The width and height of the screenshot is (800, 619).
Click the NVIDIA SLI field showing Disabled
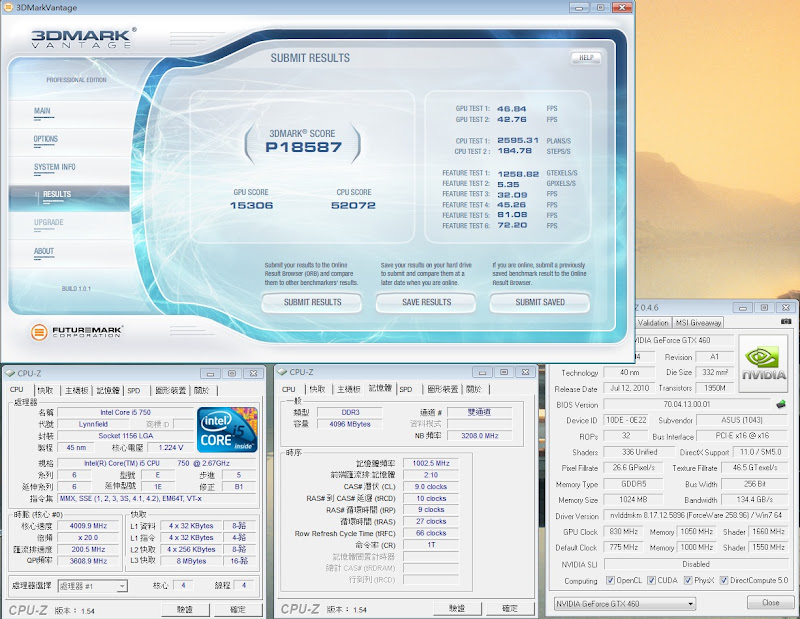pyautogui.click(x=695, y=564)
